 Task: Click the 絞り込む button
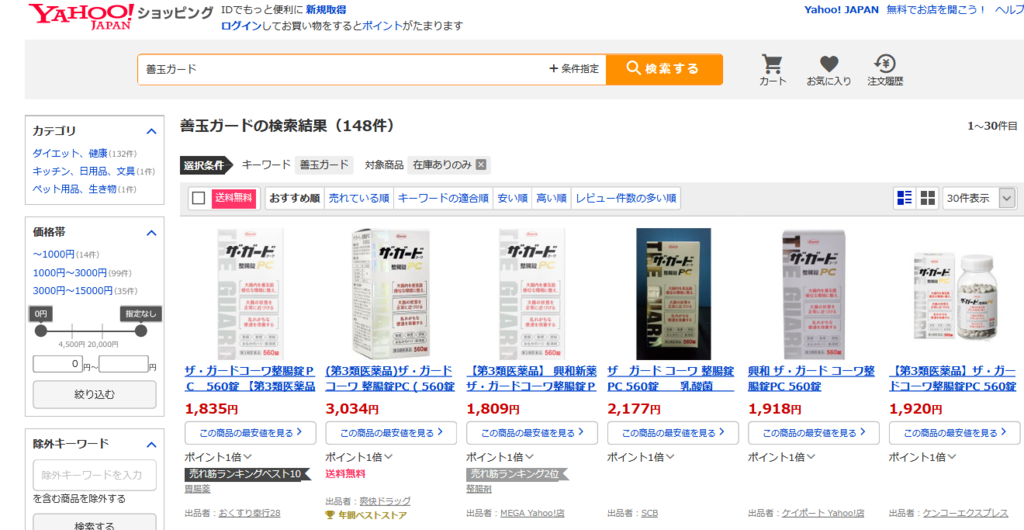(95, 394)
